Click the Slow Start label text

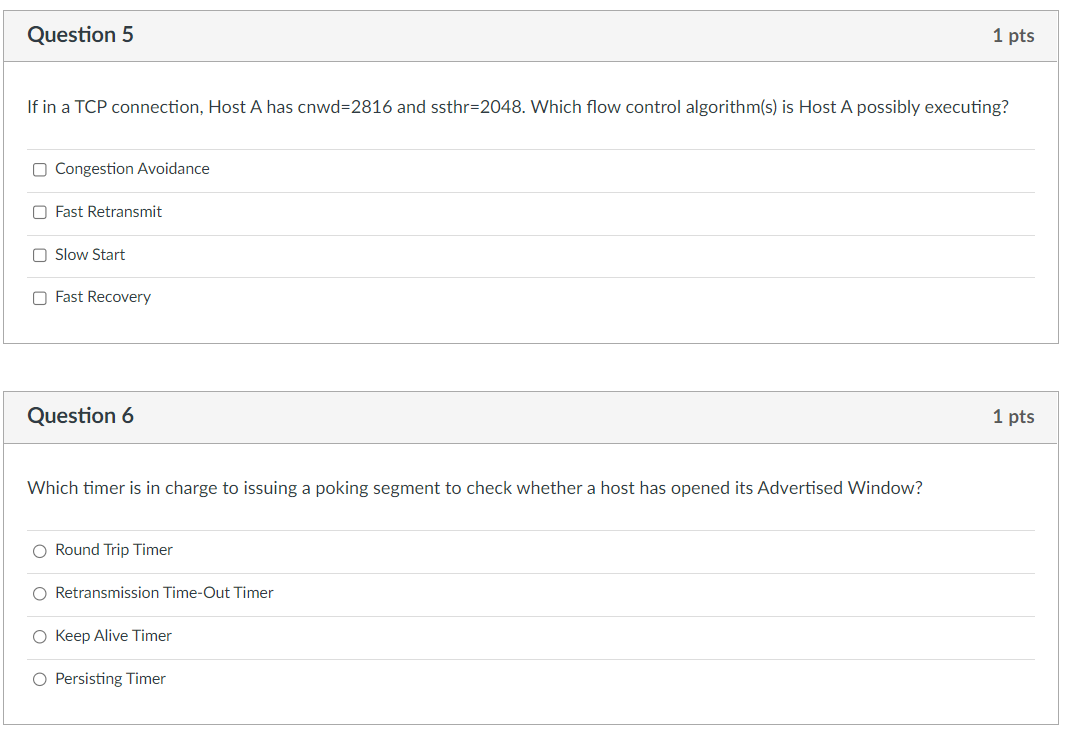(x=90, y=255)
